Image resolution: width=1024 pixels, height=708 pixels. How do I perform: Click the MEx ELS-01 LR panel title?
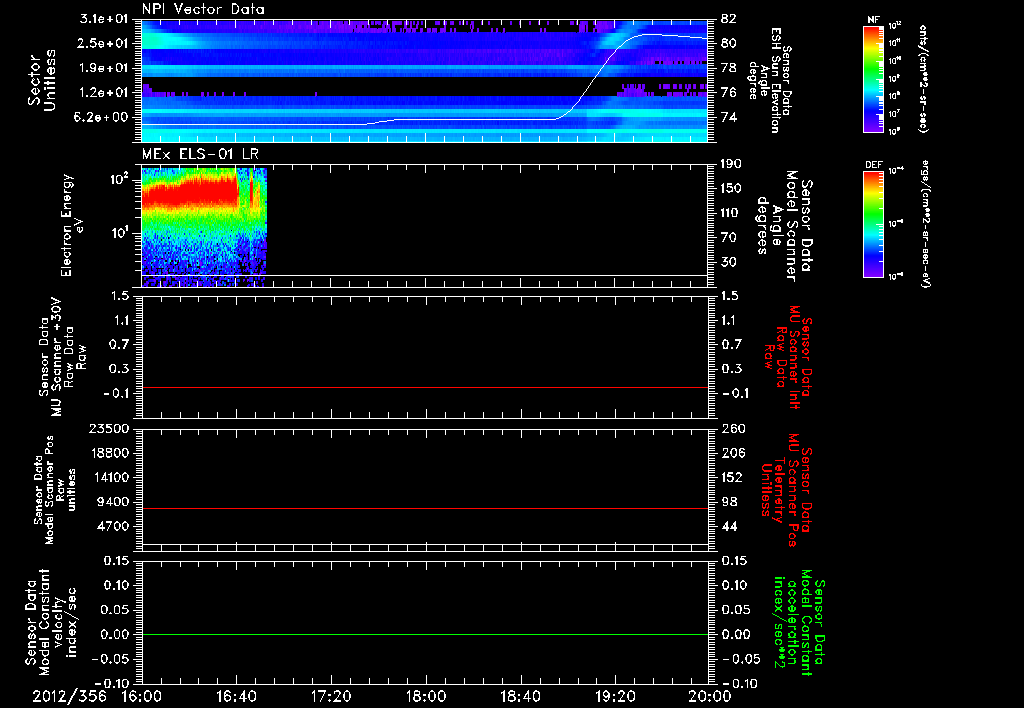[200, 154]
